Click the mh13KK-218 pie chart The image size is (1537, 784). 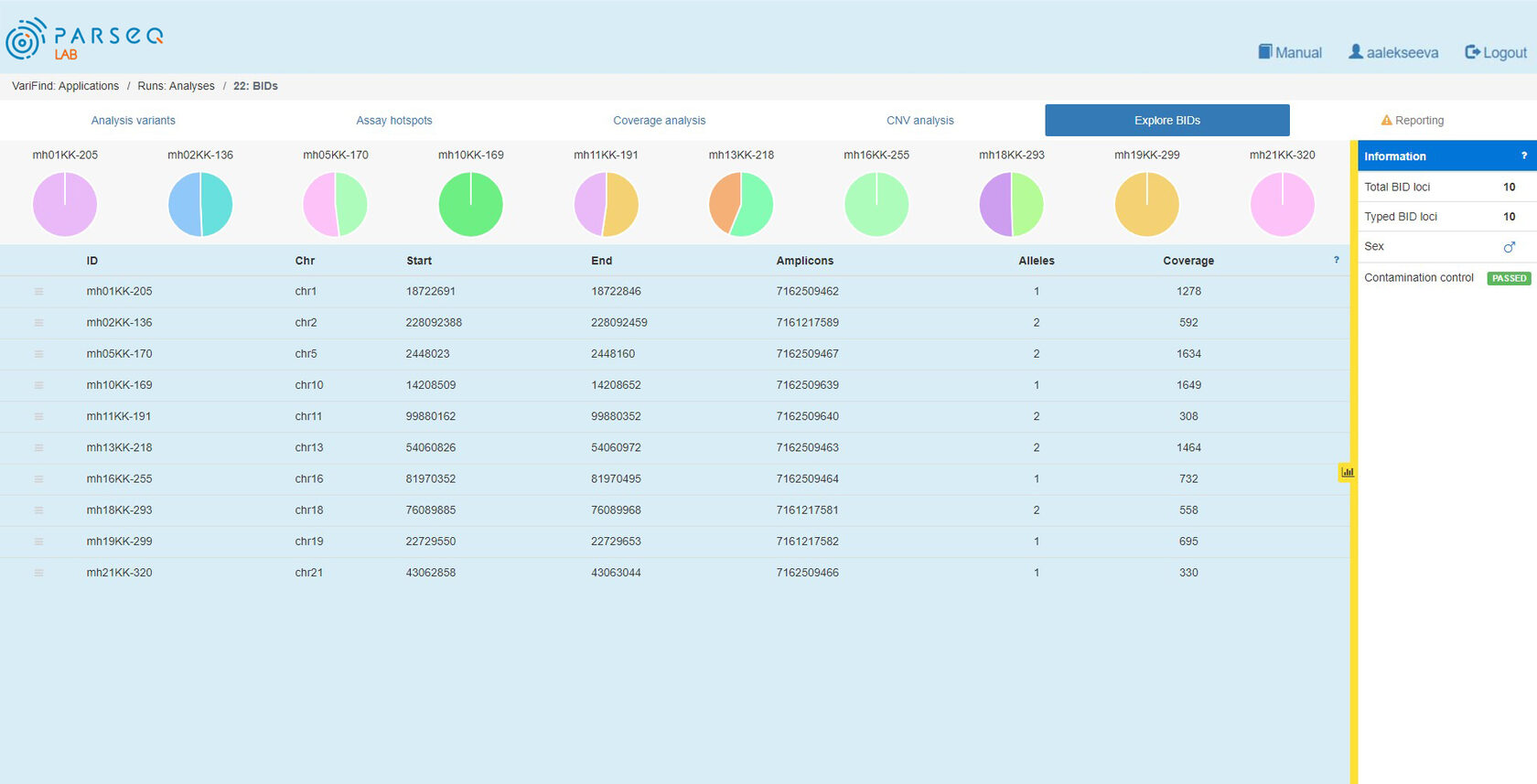point(741,204)
